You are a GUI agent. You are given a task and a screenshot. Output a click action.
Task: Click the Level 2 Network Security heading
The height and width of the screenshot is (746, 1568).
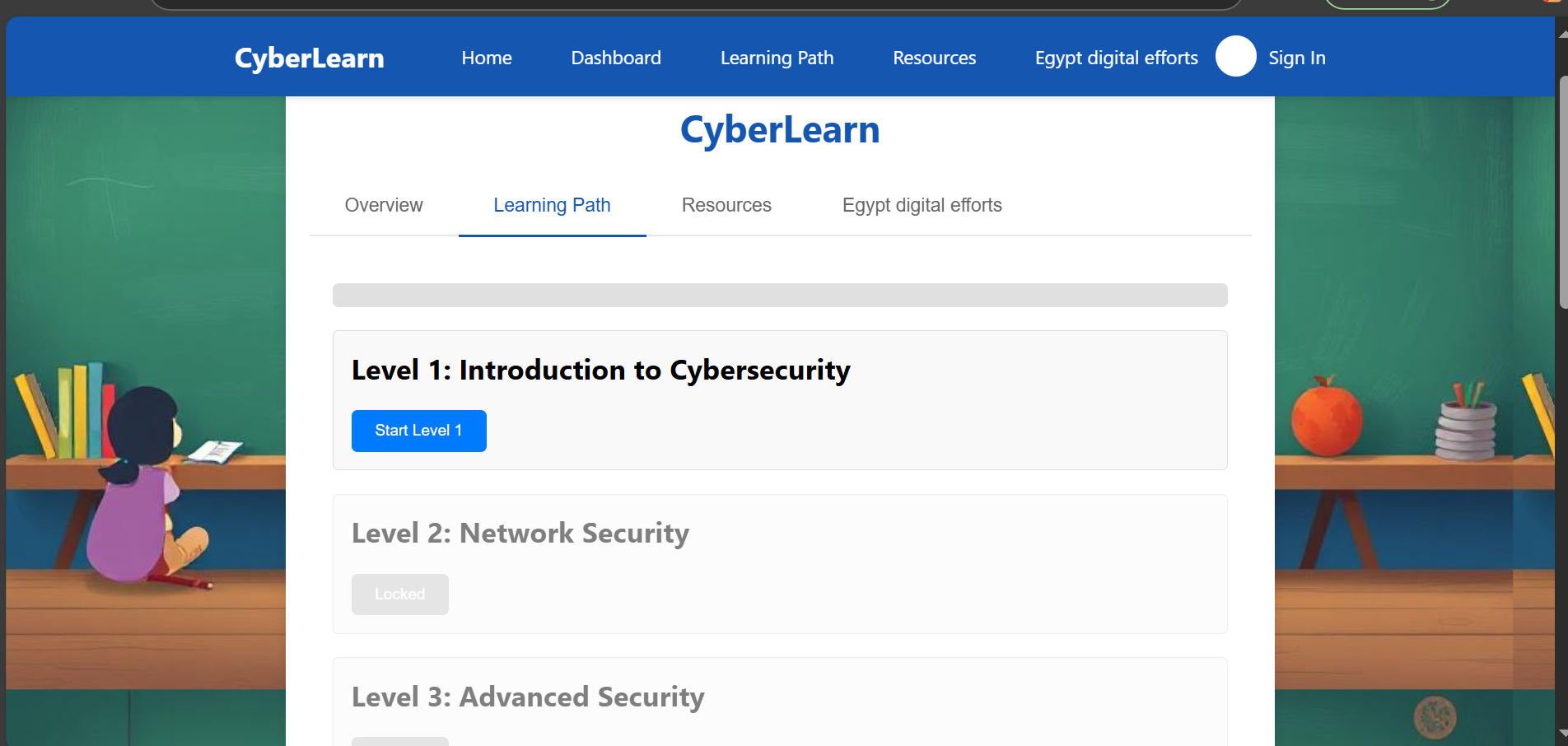(520, 534)
